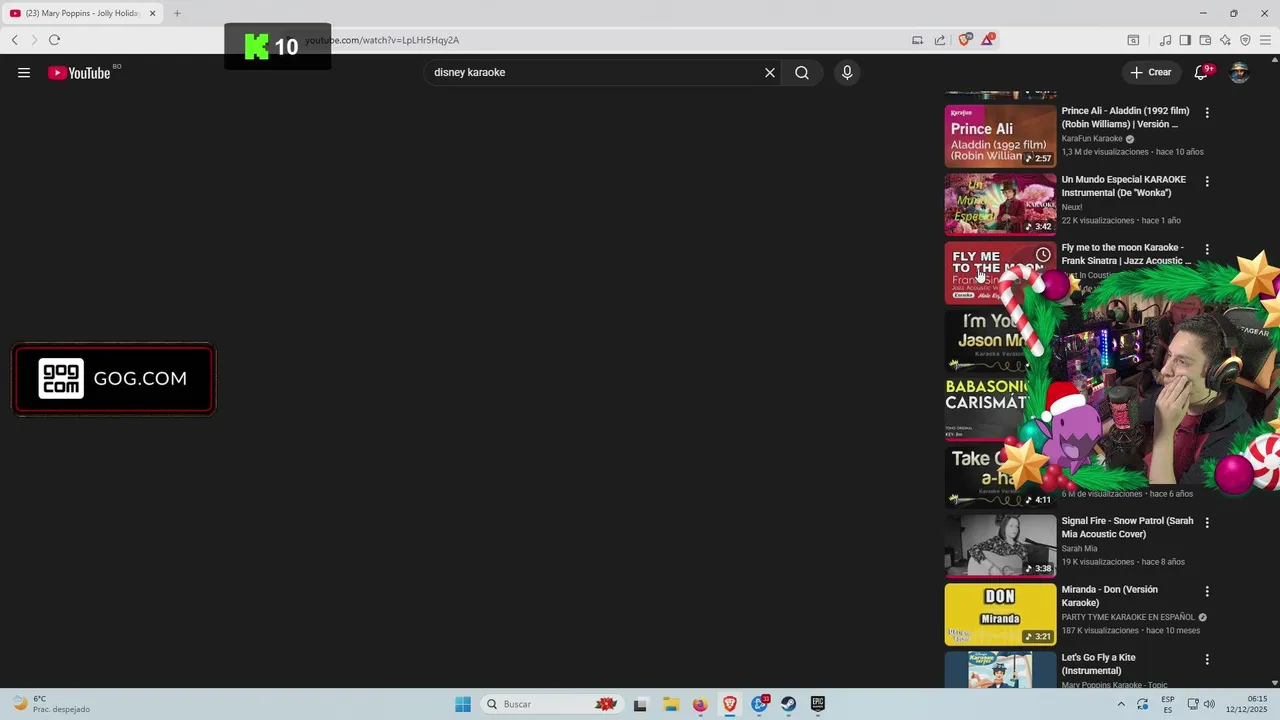The height and width of the screenshot is (720, 1280).
Task: Reload the page with the browser refresh icon
Action: coord(54,40)
